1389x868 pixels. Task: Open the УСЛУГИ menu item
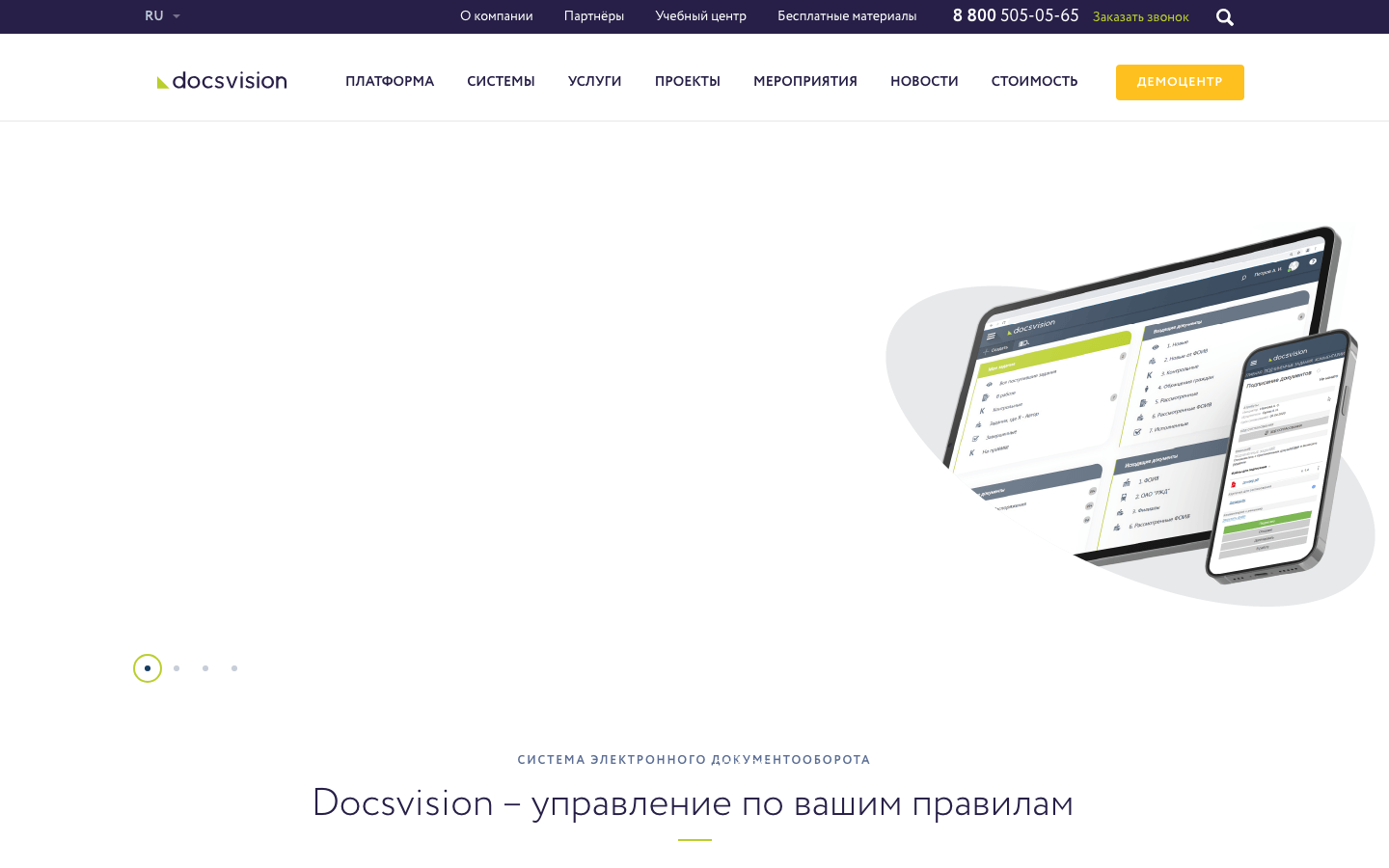[x=594, y=82]
